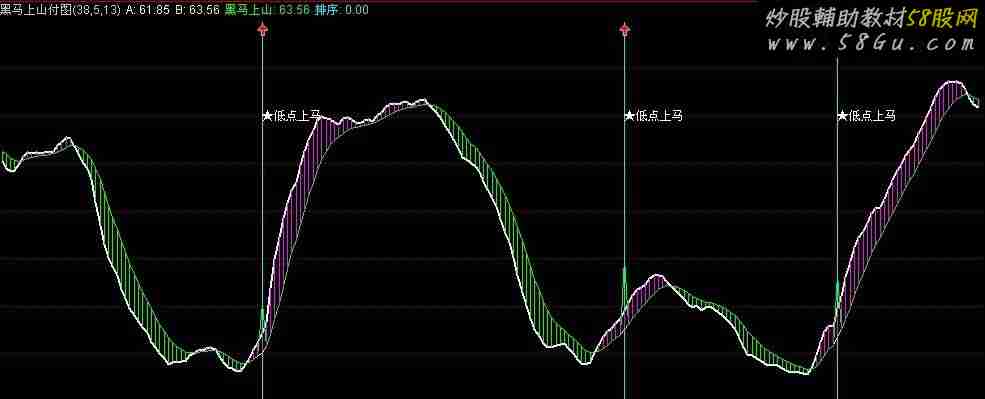Click the green 黑马上山 63.56 value label

266,10
